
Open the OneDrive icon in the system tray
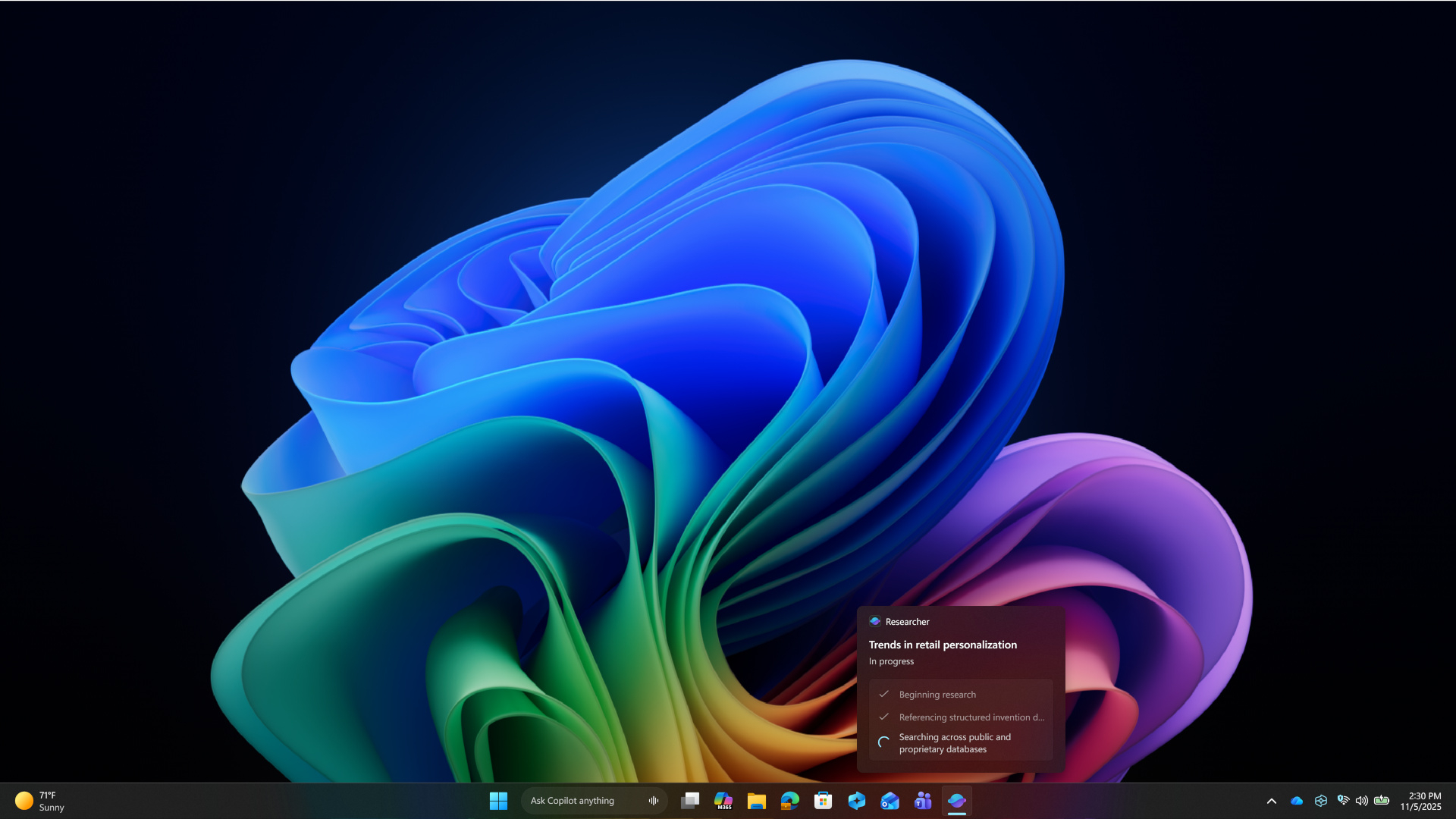(1297, 801)
